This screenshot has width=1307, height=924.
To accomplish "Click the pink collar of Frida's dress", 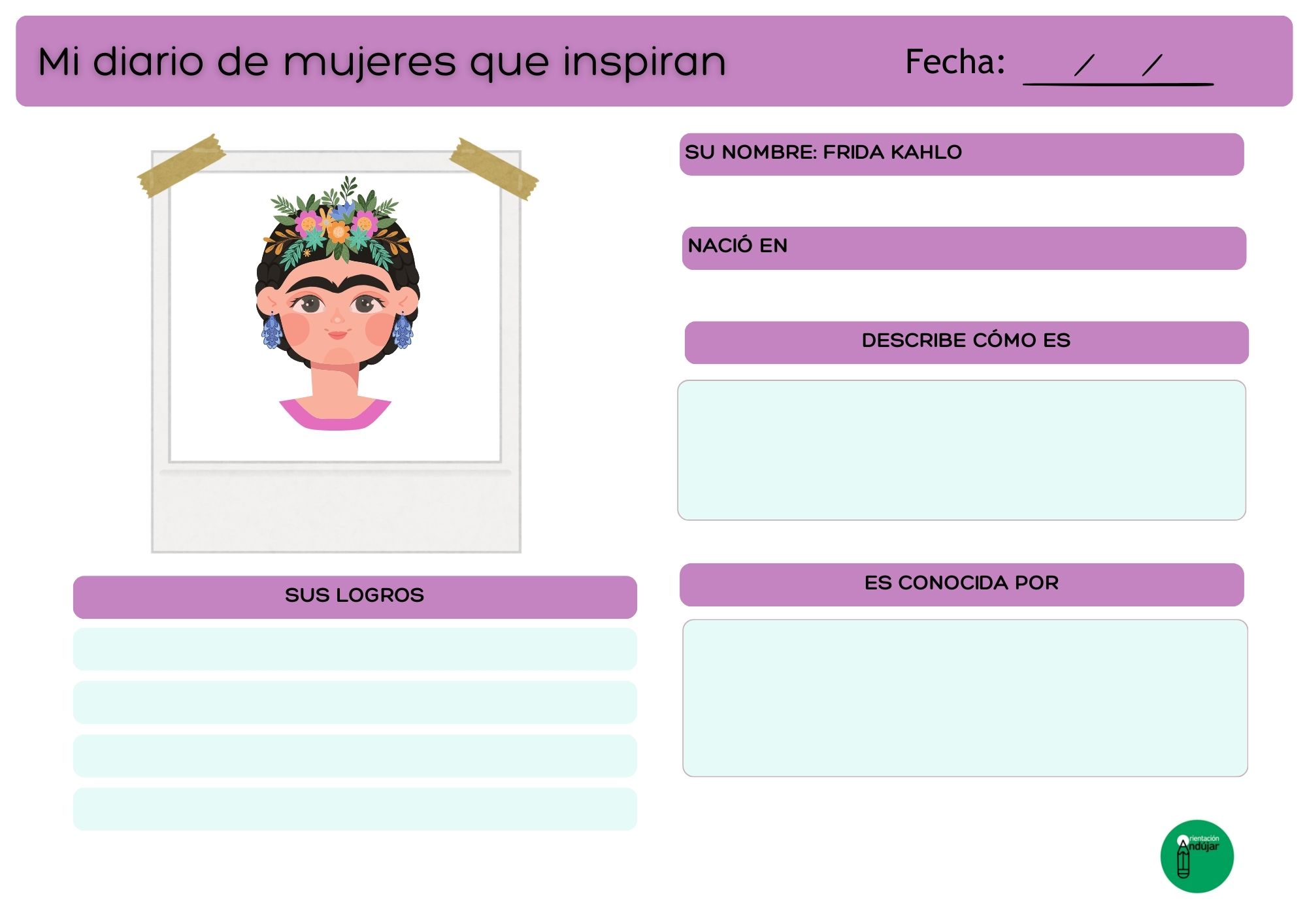I will pyautogui.click(x=335, y=420).
